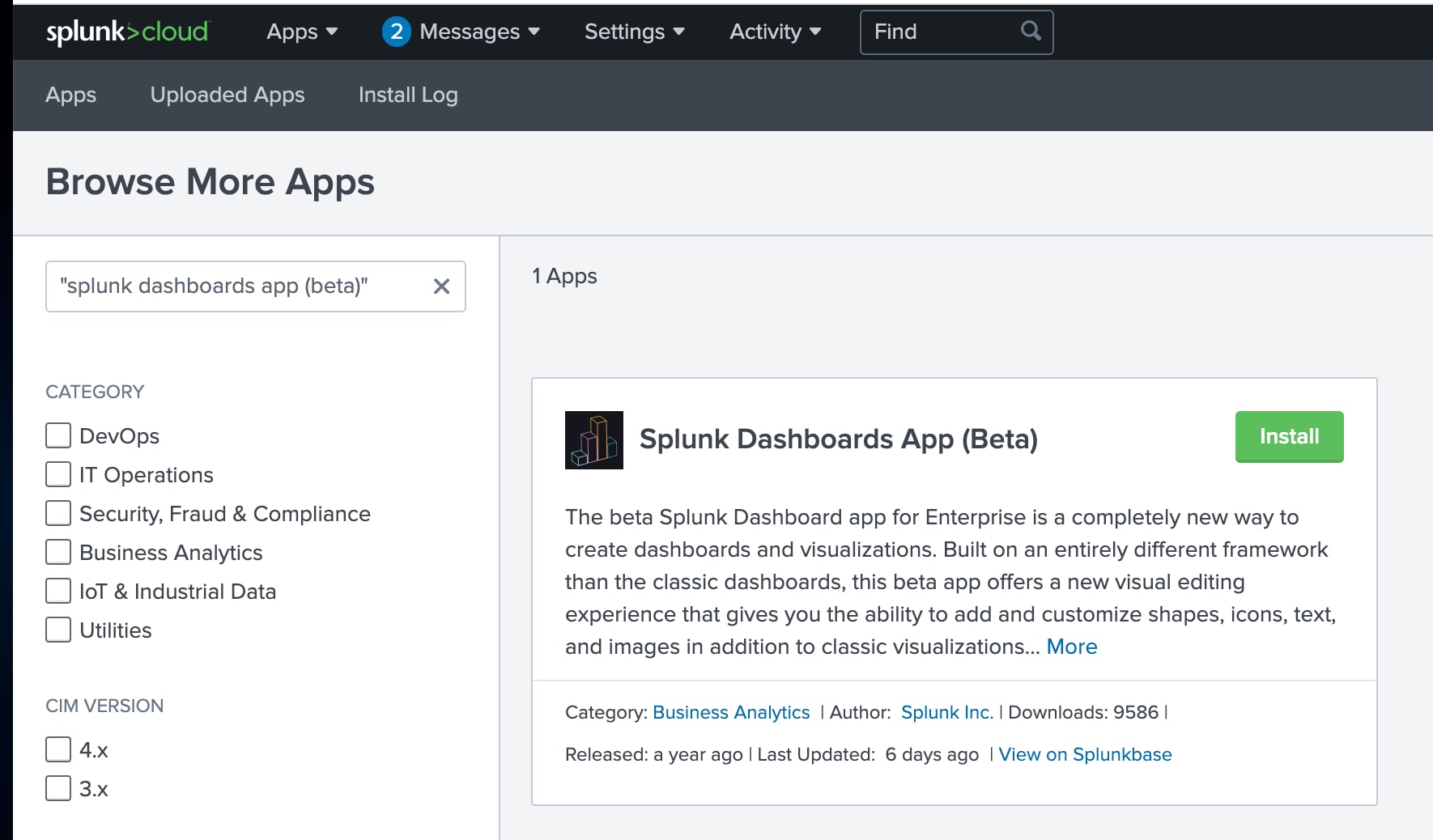Open the Install Log tab
This screenshot has width=1433, height=840.
pyautogui.click(x=408, y=95)
